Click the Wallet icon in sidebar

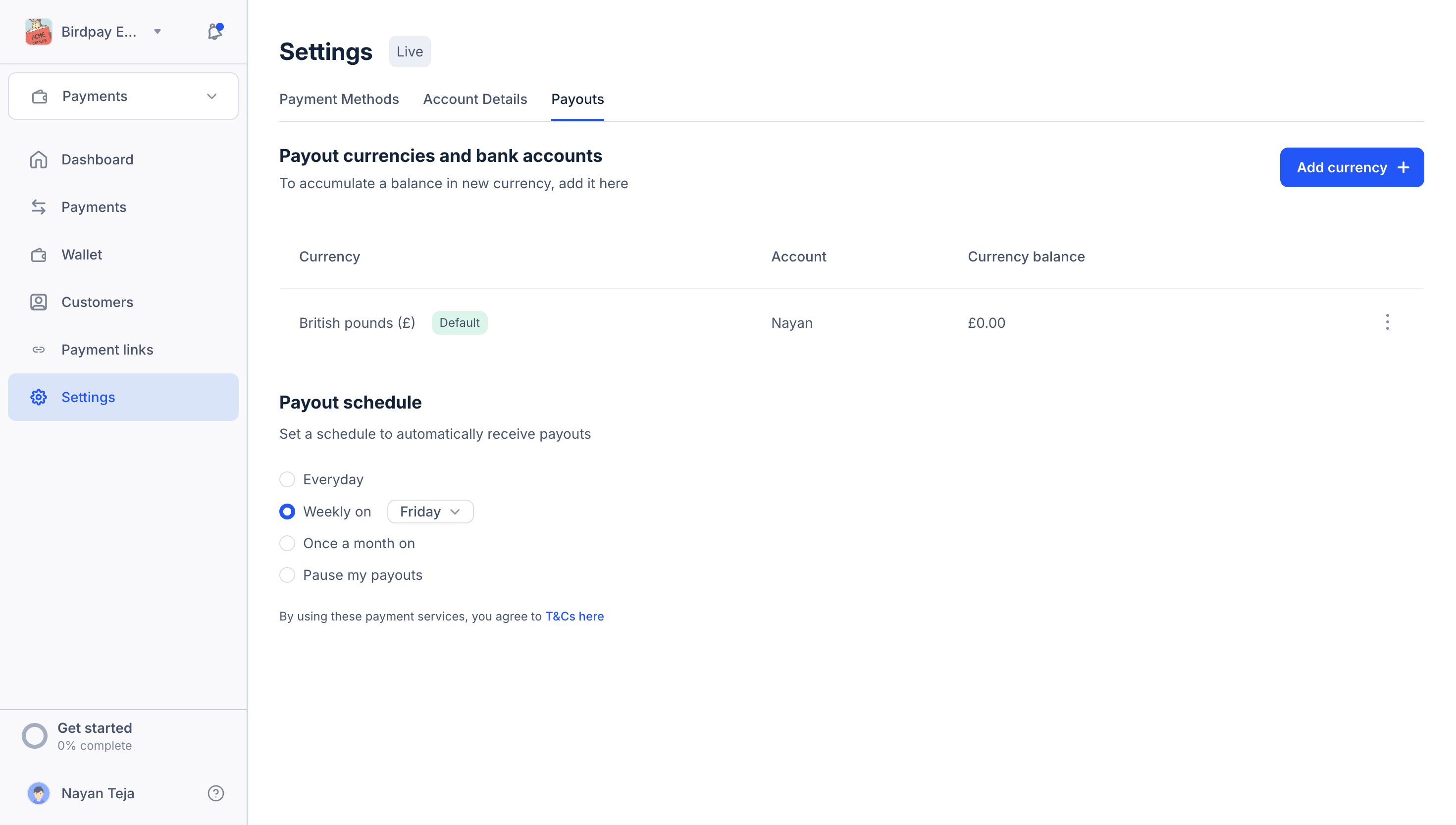[x=39, y=255]
